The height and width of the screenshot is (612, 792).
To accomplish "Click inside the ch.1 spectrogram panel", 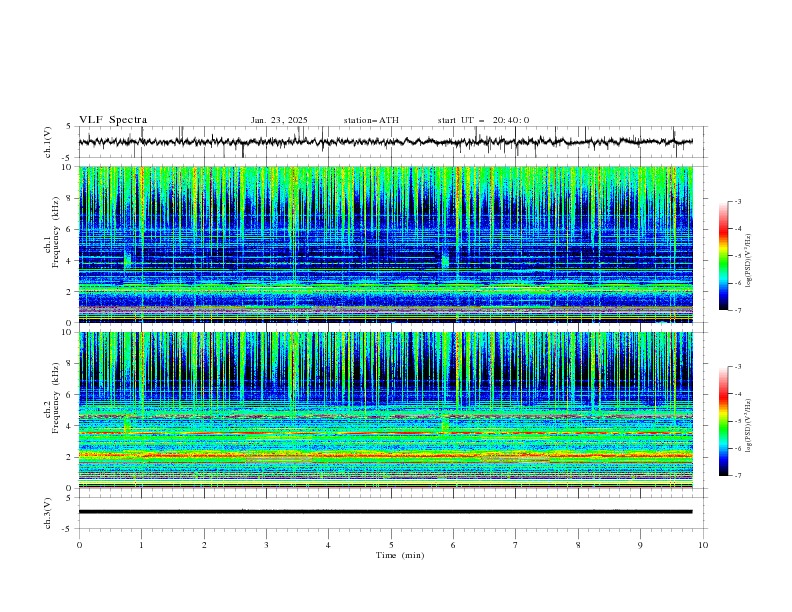I will 385,244.
